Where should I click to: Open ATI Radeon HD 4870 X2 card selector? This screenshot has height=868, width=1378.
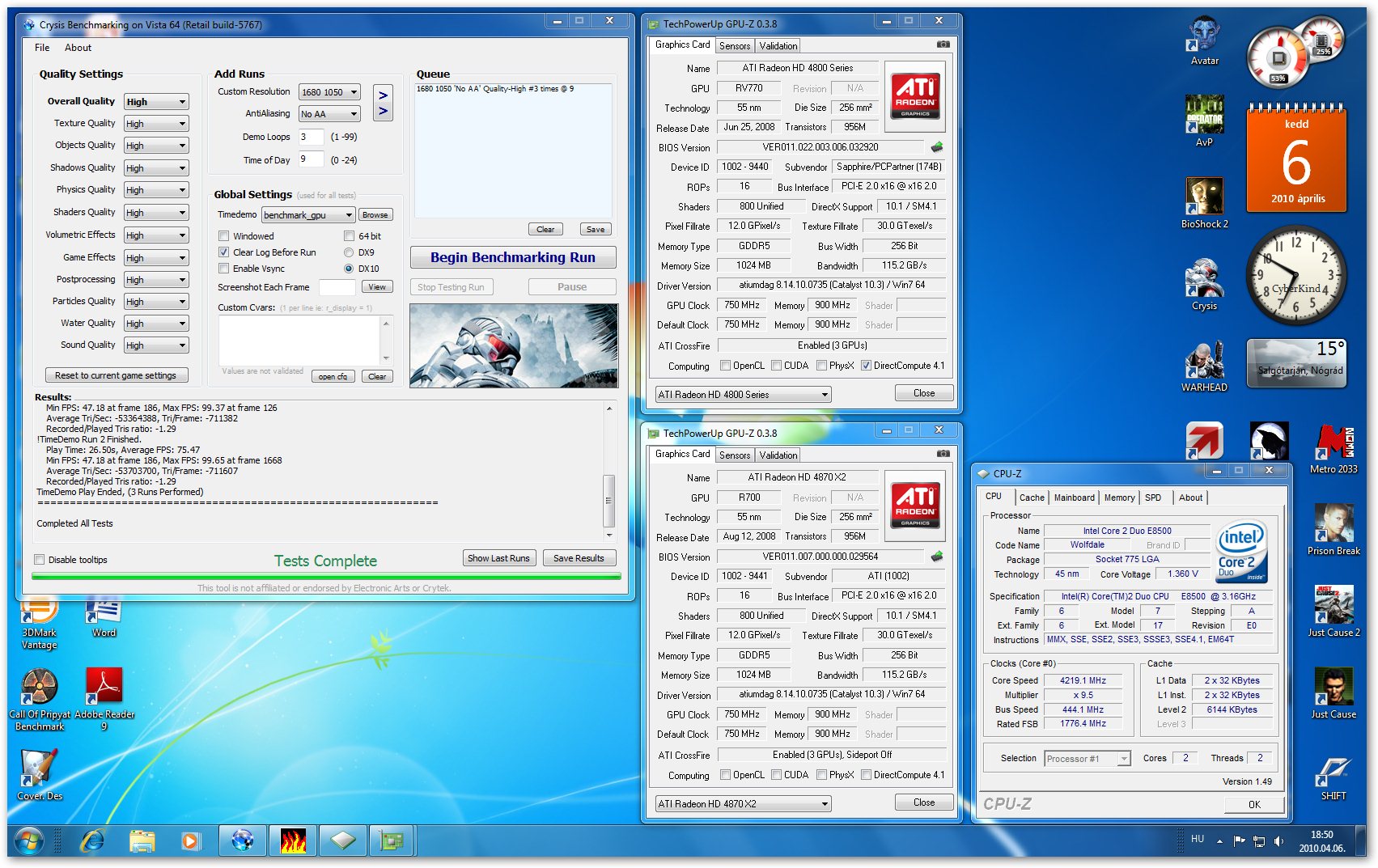click(x=743, y=803)
